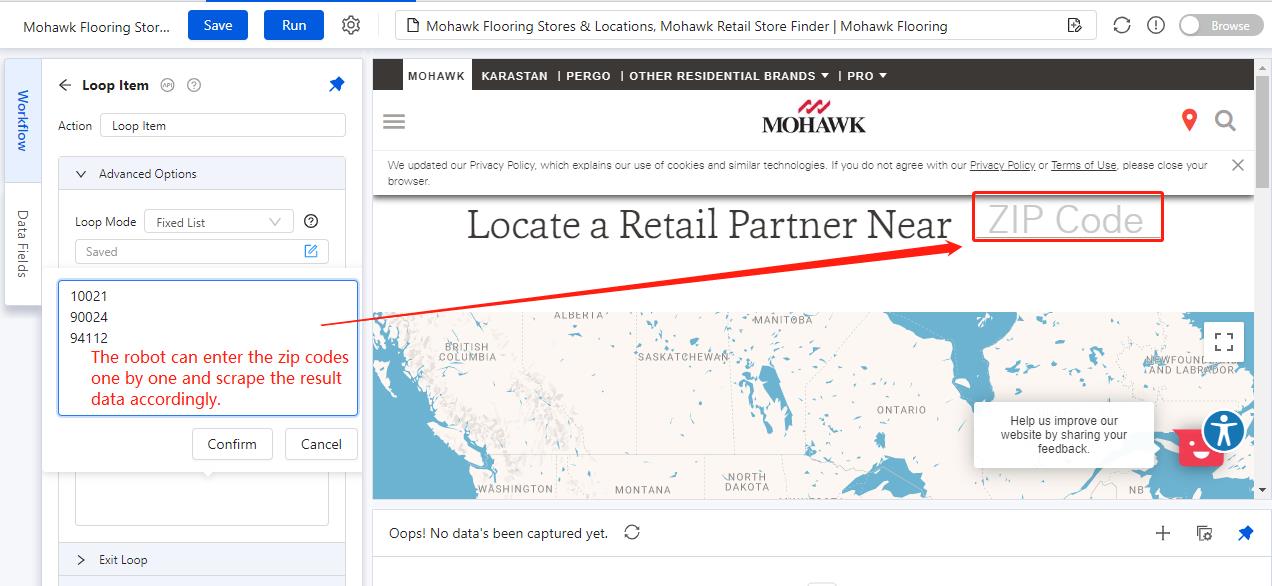Click the ZIP Code input field
The image size is (1272, 586).
point(1068,217)
